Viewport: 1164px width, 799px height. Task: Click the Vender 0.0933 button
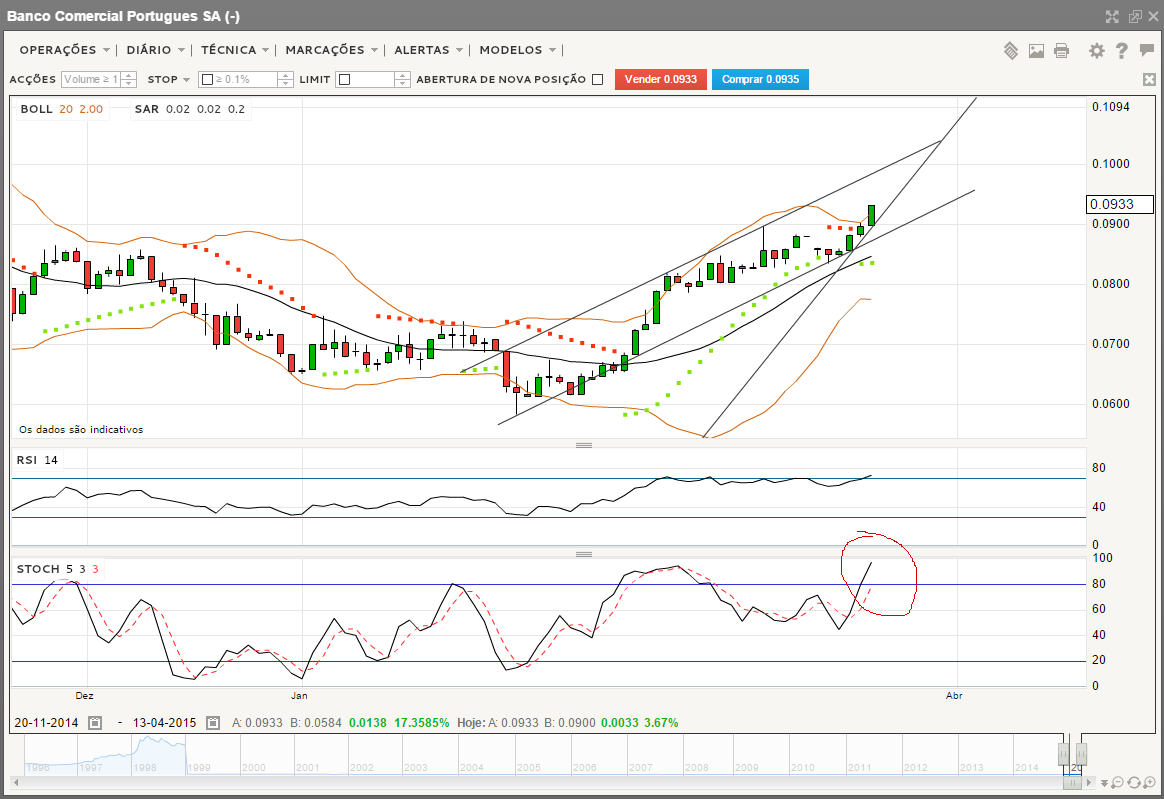click(x=661, y=80)
